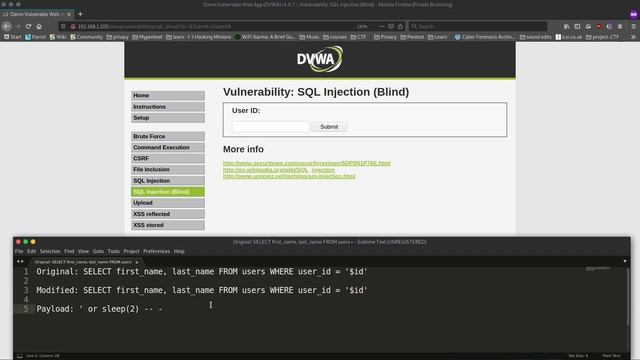
Task: Bookmark this page with the star icon
Action: 400,26
